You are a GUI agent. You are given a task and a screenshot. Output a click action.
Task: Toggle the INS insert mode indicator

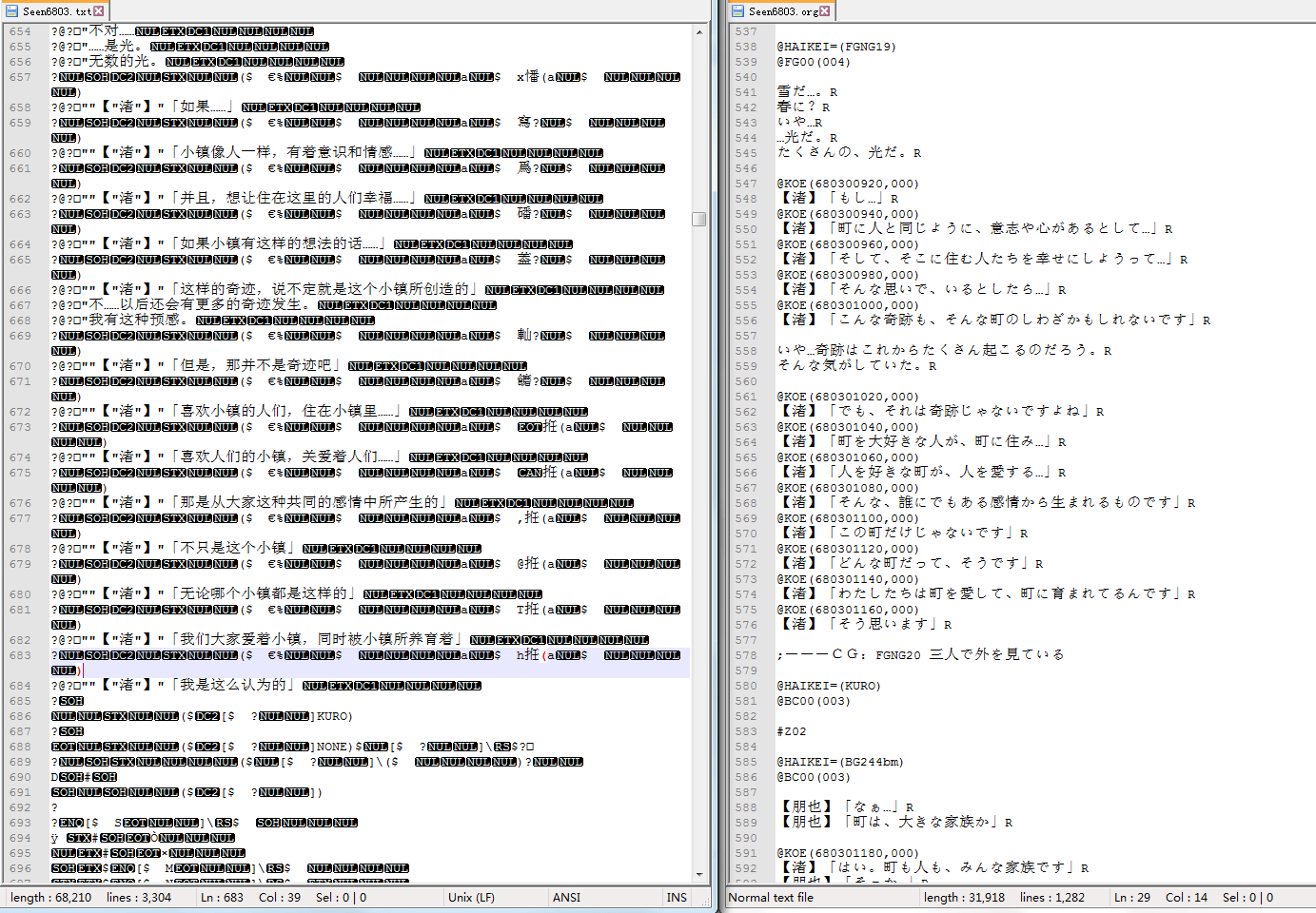tap(677, 898)
